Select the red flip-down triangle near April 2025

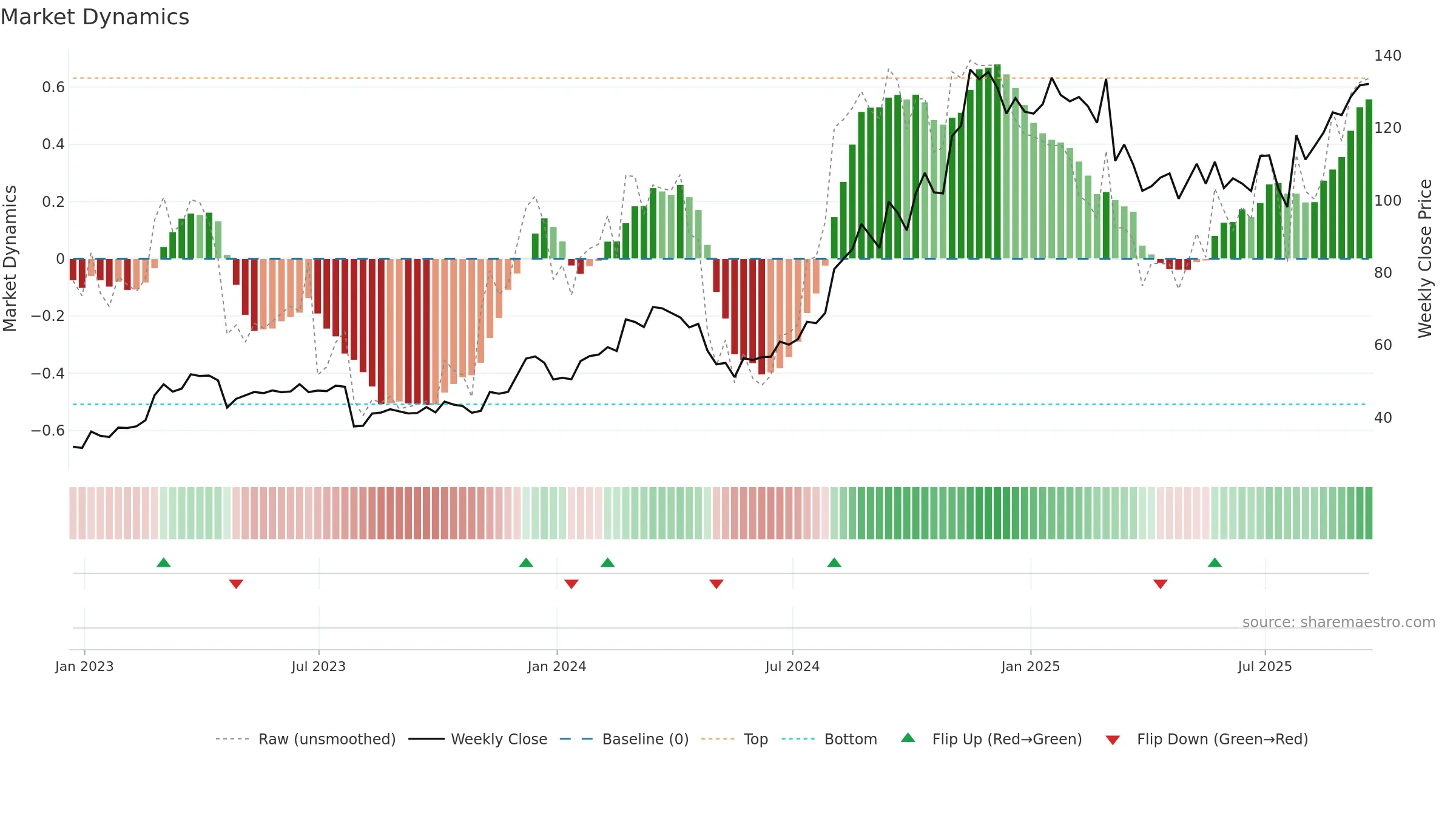(x=1161, y=584)
